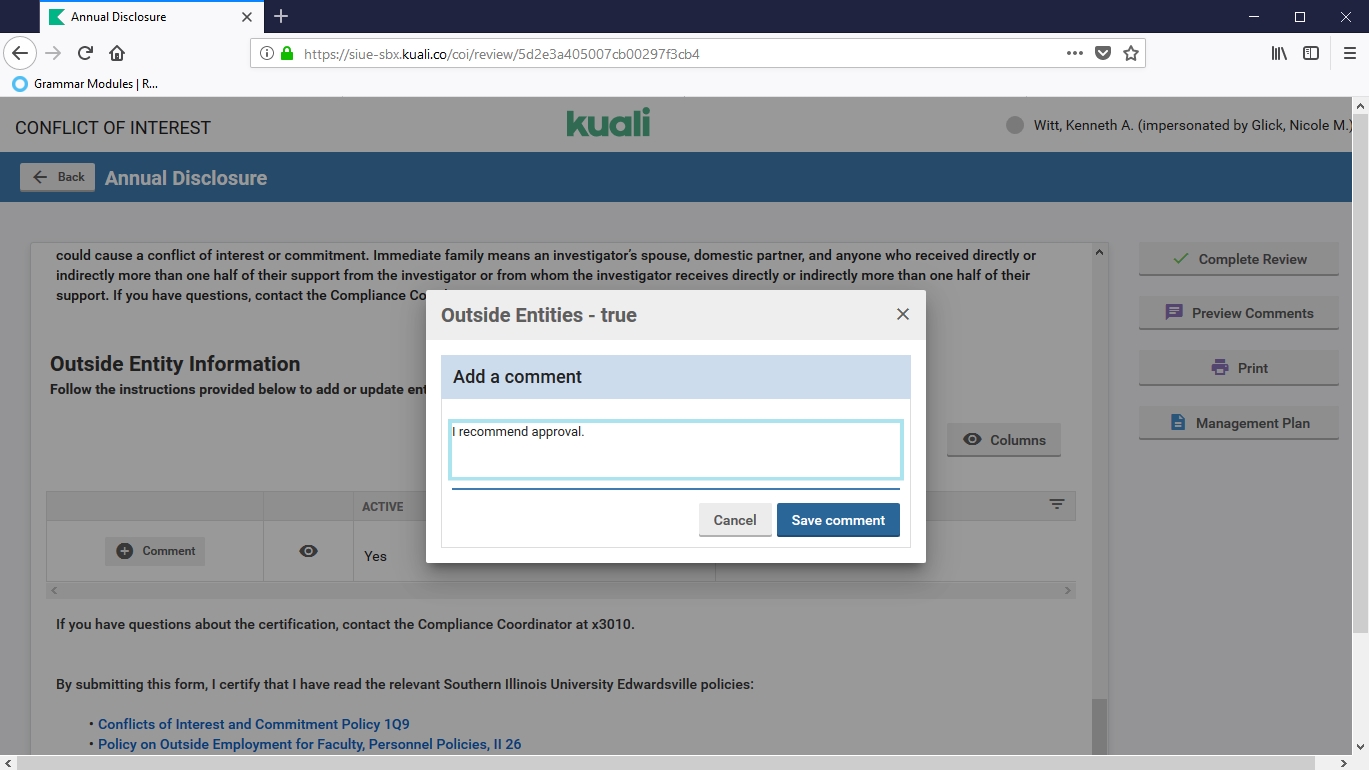Click Save comment button

pos(837,520)
